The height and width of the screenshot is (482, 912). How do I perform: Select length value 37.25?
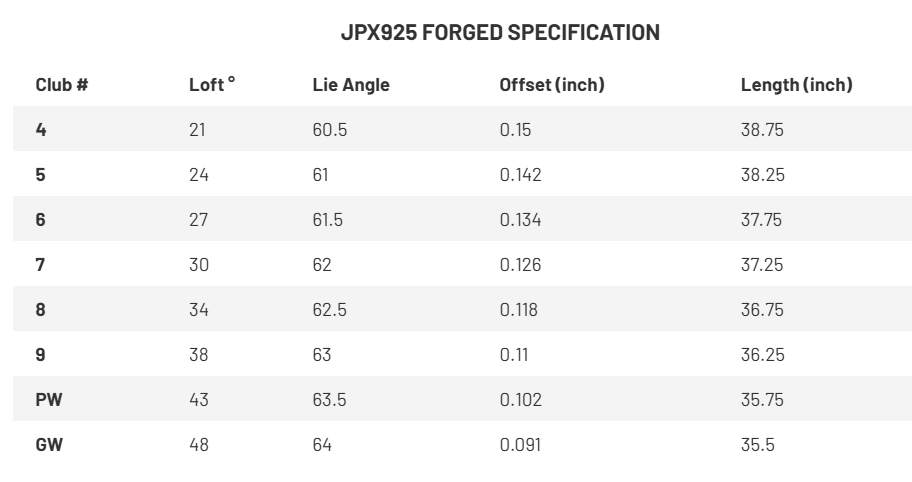click(762, 265)
